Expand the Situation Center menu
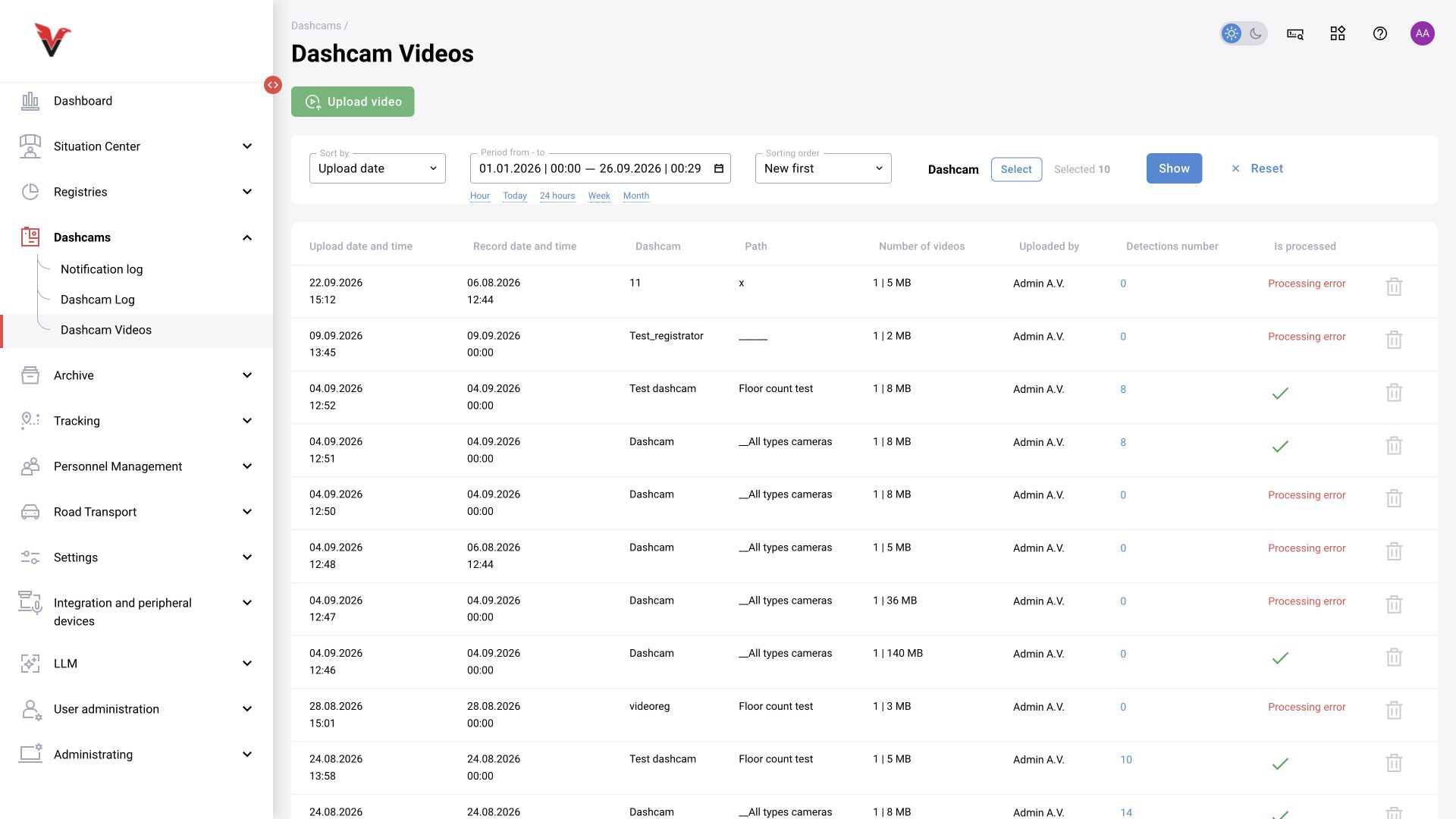Screen dimensions: 1456x819 136,146
